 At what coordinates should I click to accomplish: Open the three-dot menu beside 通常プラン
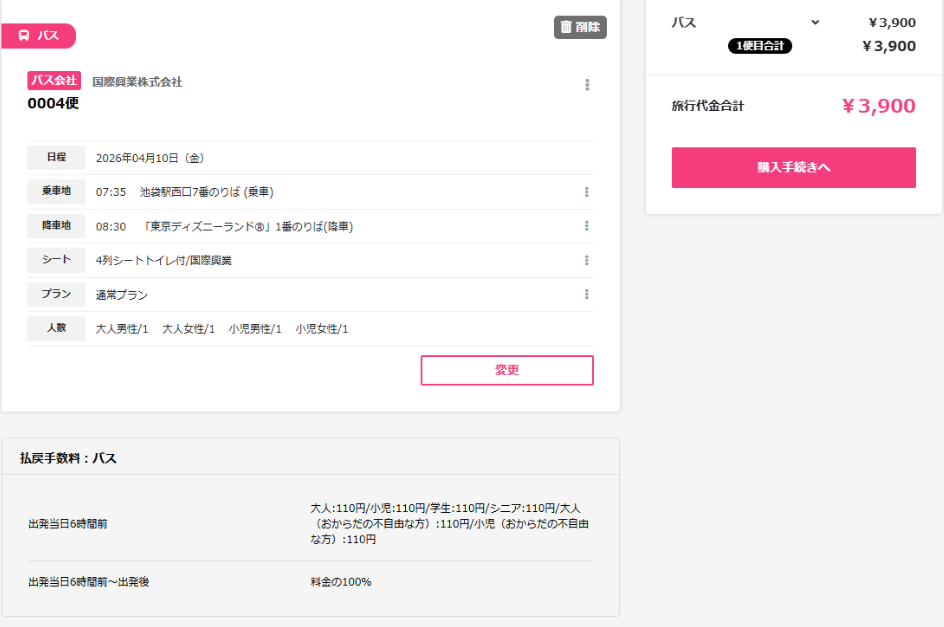point(587,293)
